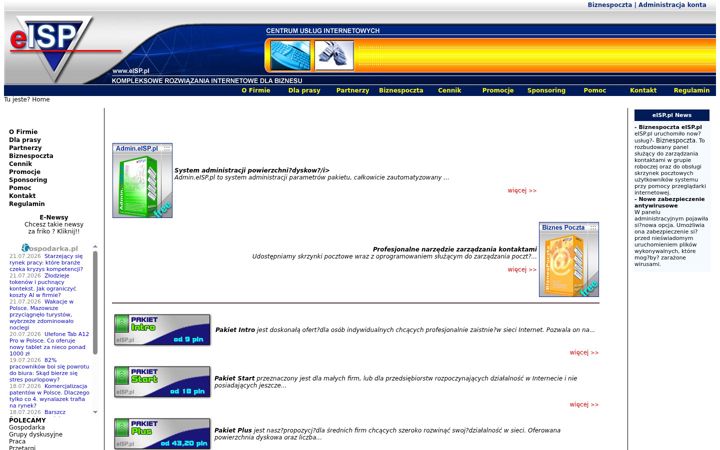Open Biznespoczta link in the top right corner
The height and width of the screenshot is (450, 720).
coord(609,5)
